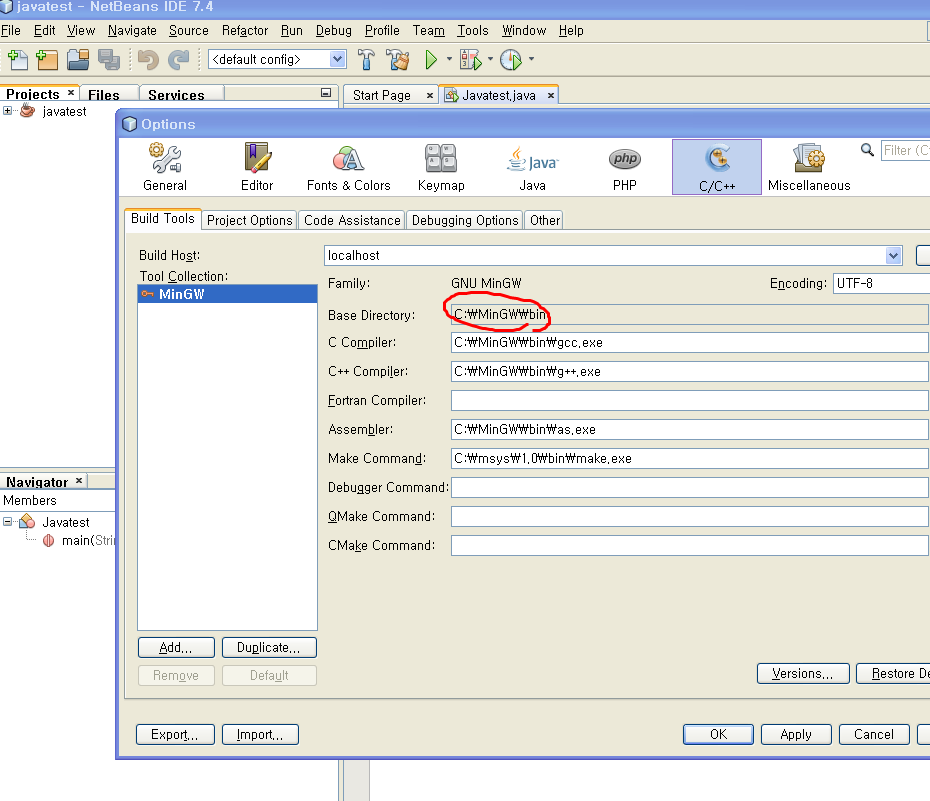Open the Editor options category

[x=257, y=167]
